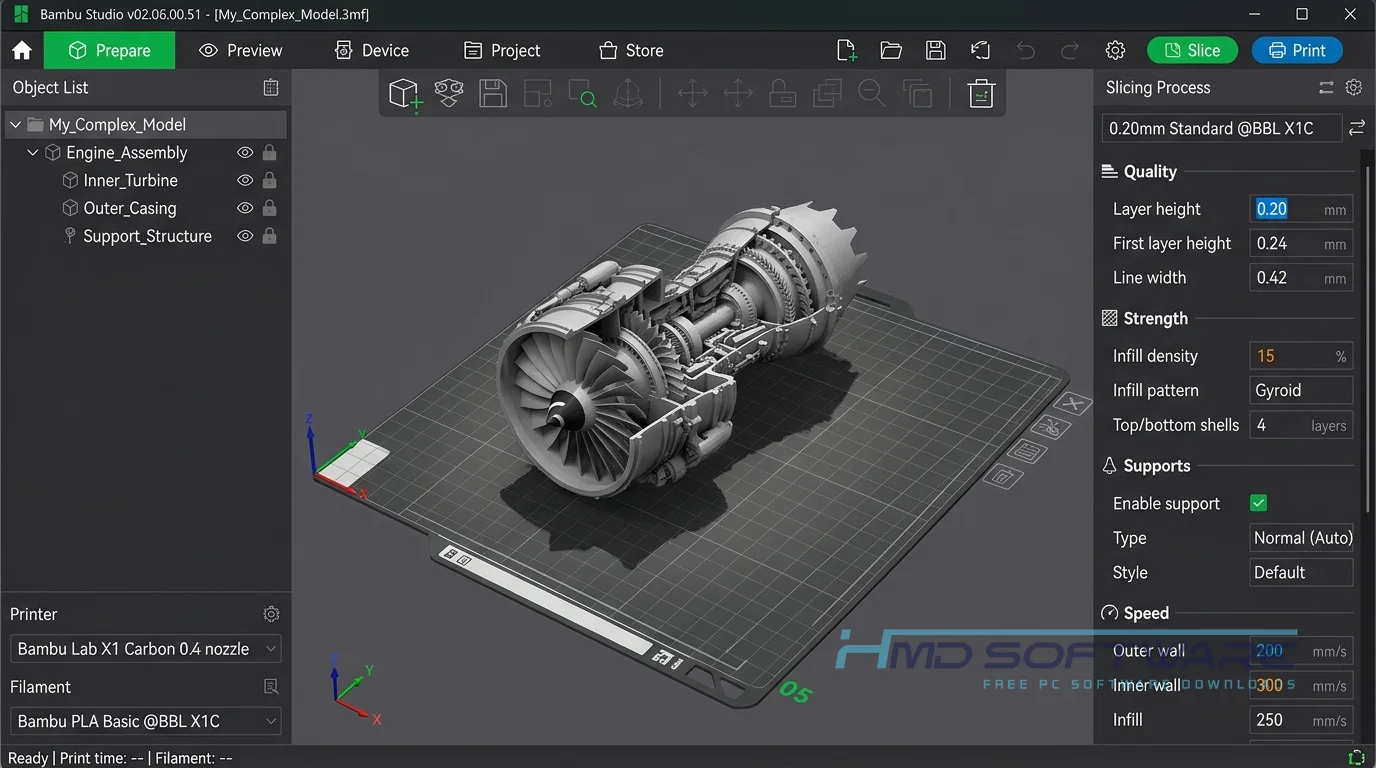1376x768 pixels.
Task: Open the Bambu Lab X1 Carbon printer dropdown
Action: click(x=145, y=649)
